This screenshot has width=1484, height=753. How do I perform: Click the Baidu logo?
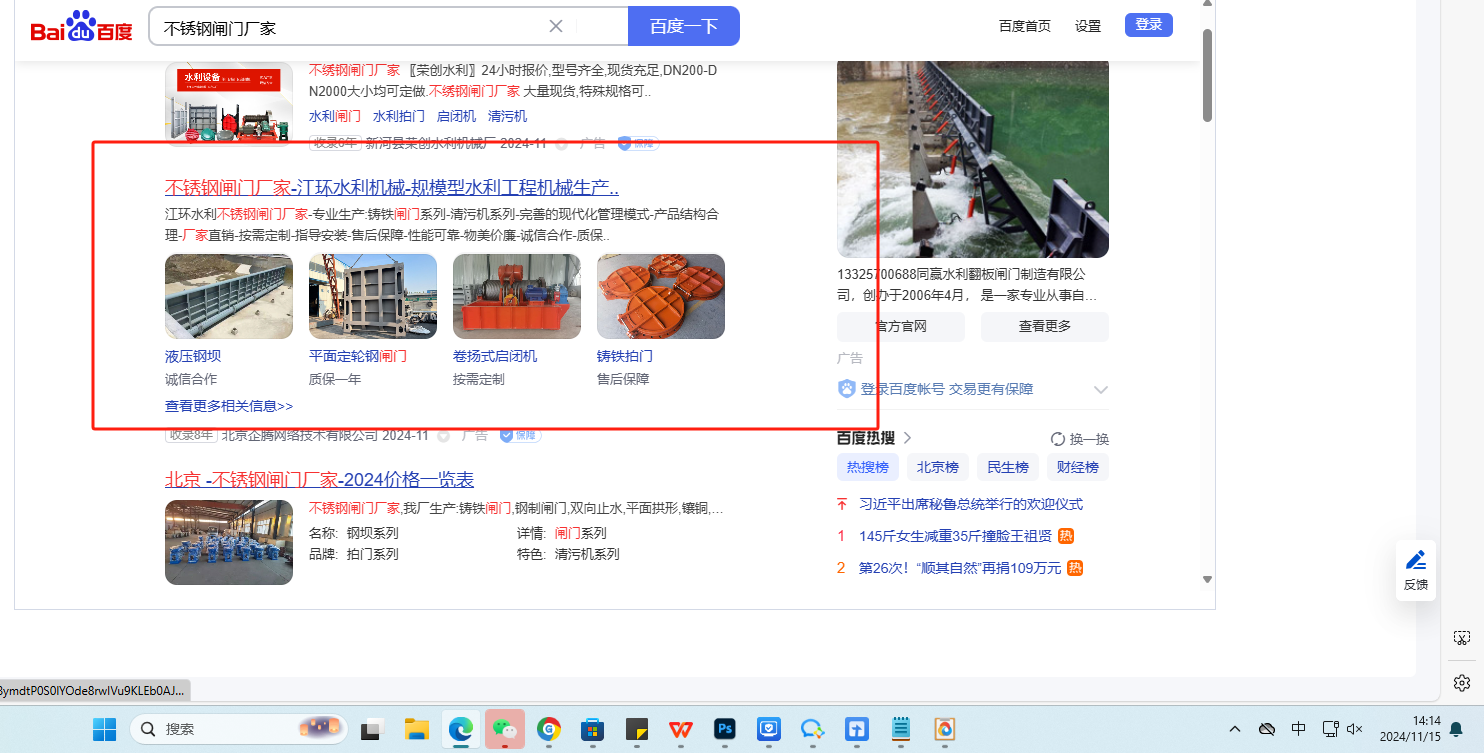(81, 27)
